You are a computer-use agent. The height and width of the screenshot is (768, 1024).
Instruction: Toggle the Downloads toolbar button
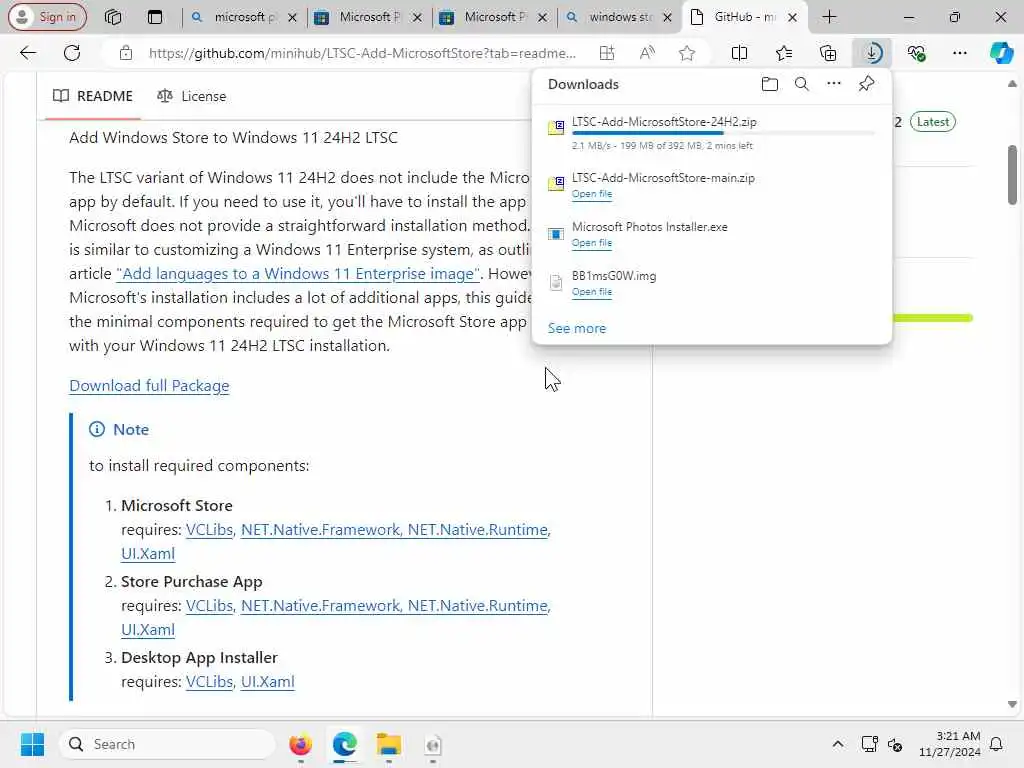pyautogui.click(x=872, y=53)
